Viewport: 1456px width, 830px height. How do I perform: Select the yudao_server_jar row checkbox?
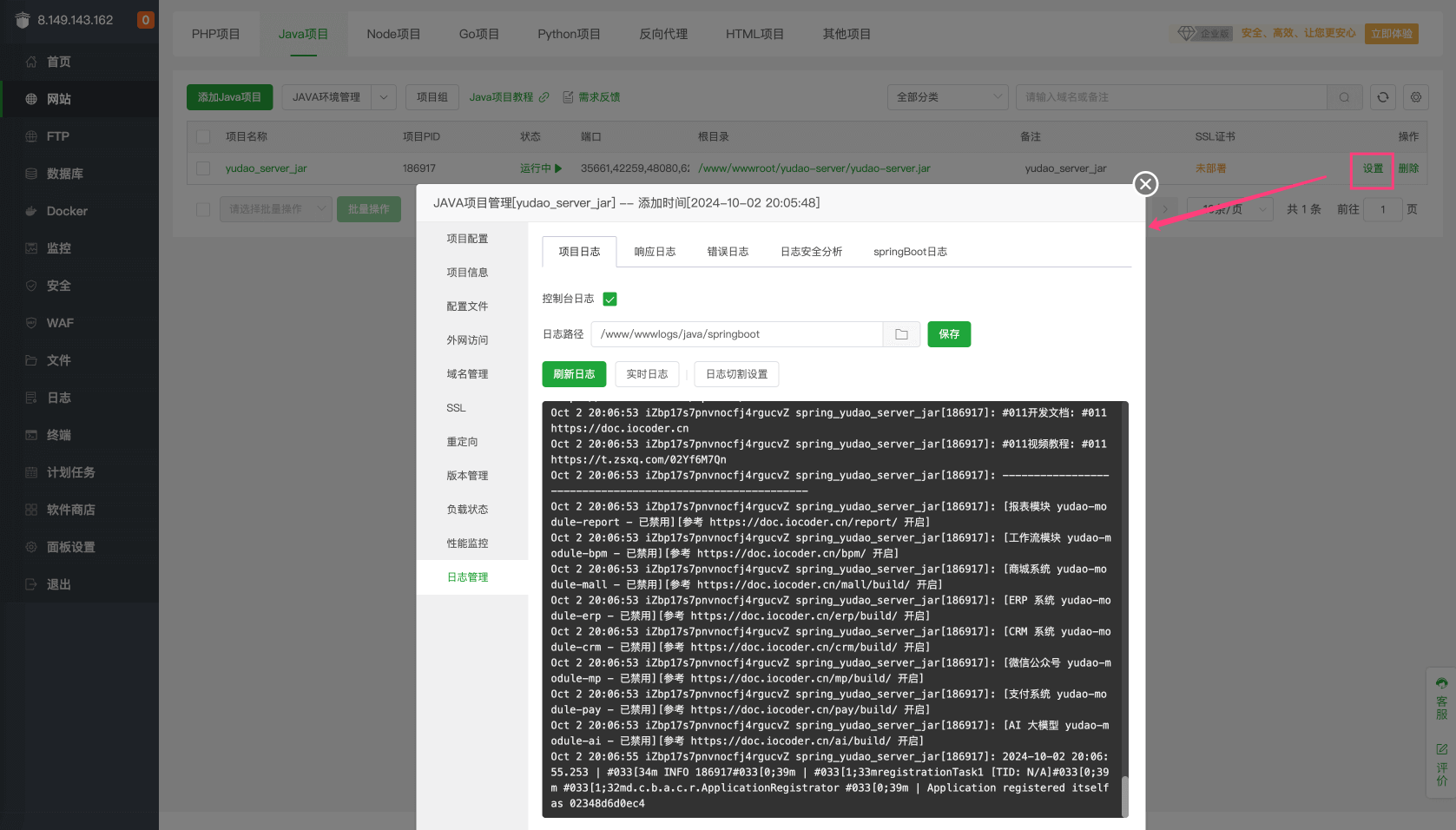coord(203,168)
